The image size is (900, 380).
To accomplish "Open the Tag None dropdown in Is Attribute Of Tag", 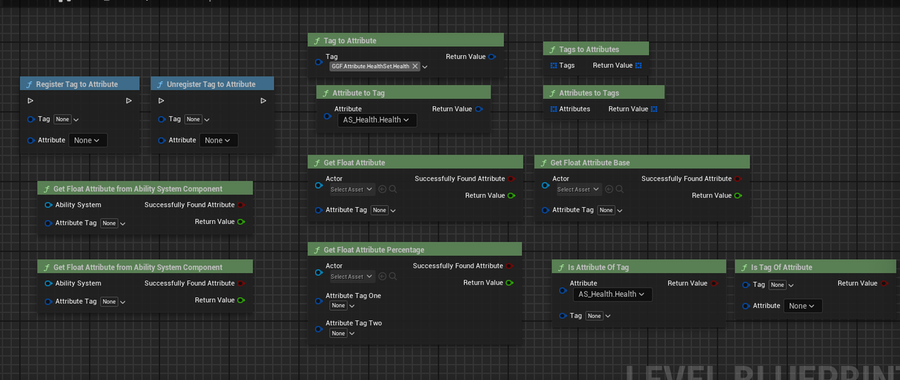I will (599, 316).
